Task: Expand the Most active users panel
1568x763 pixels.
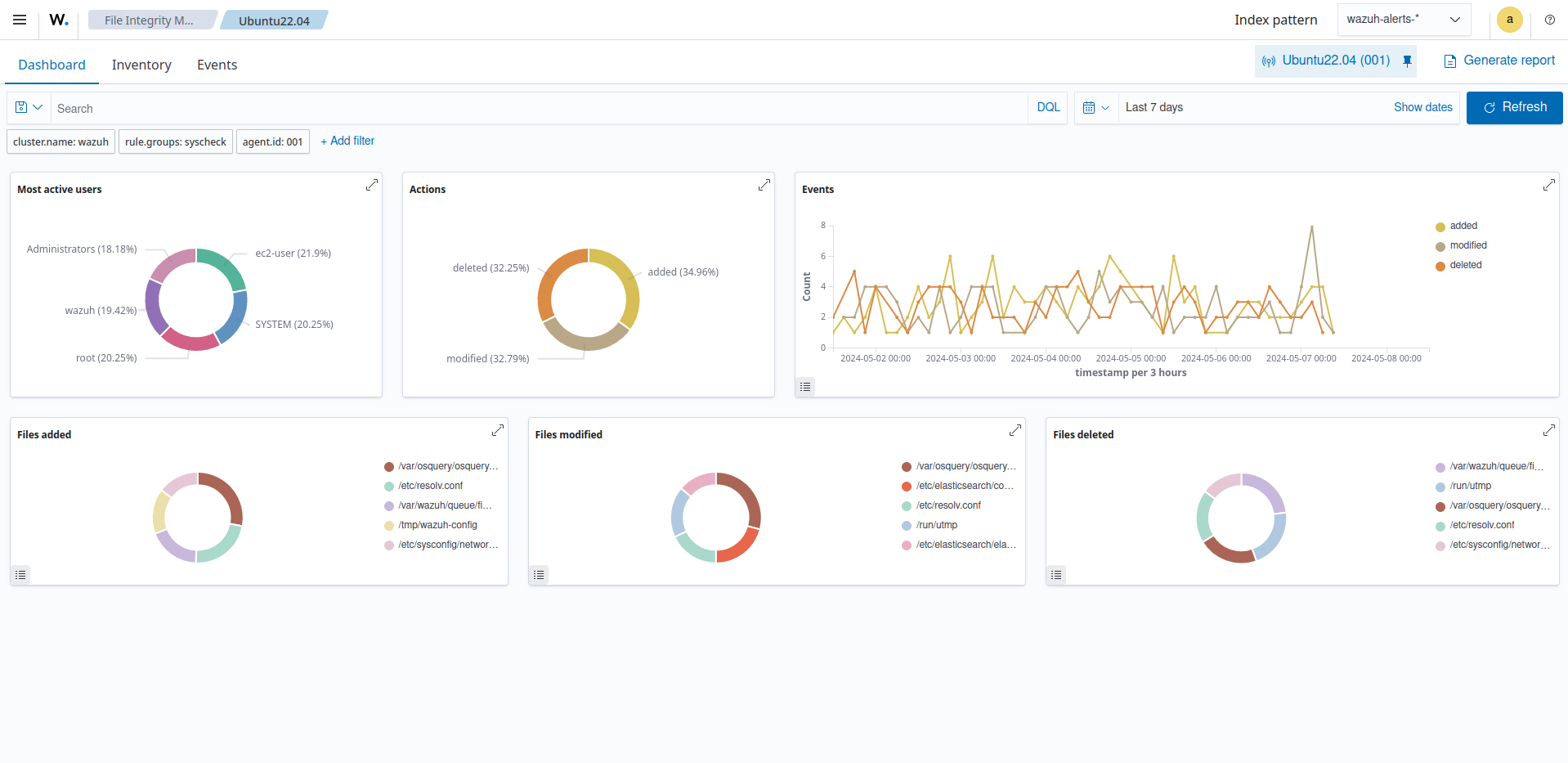Action: coord(372,186)
